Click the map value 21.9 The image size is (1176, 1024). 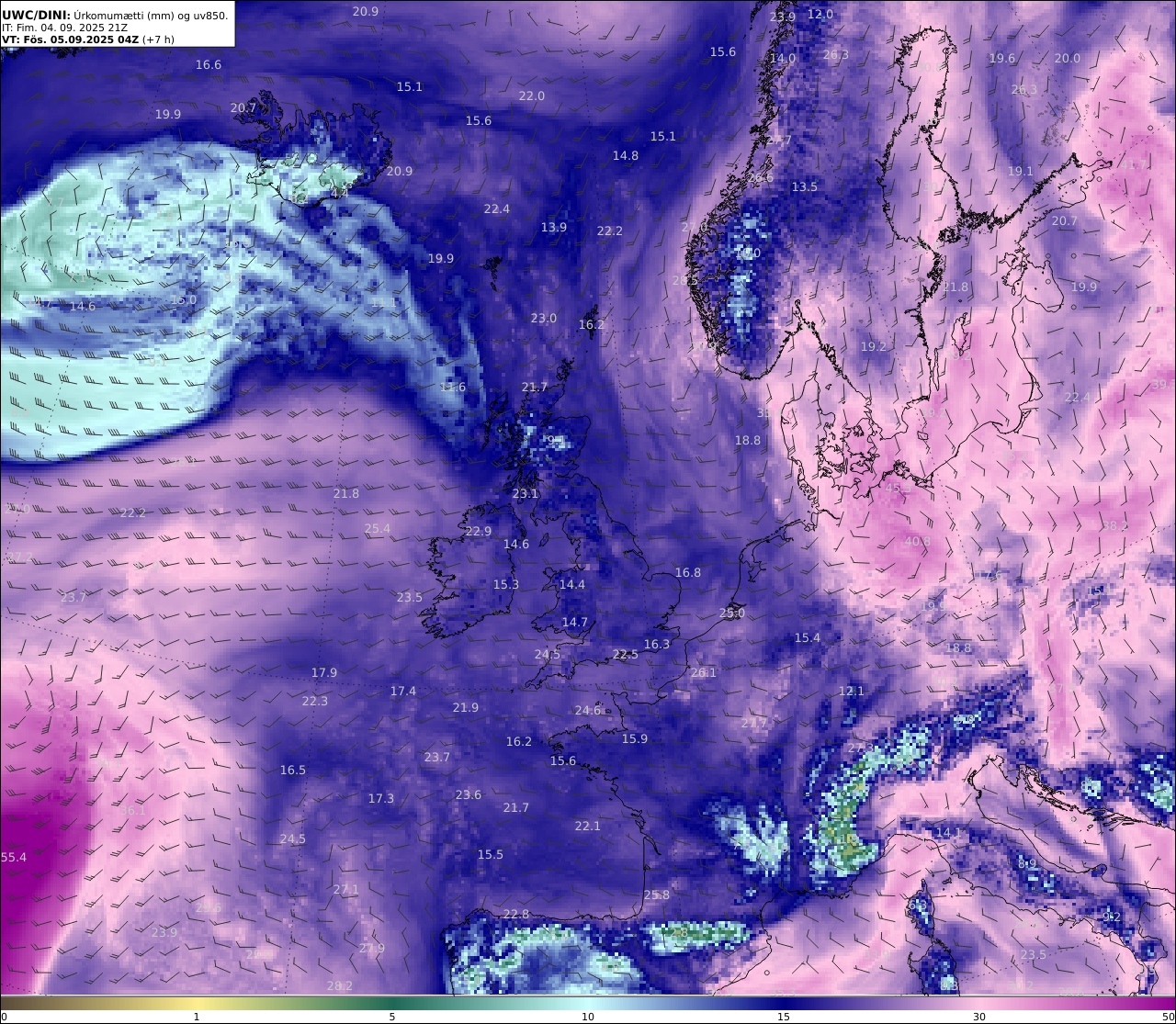coord(466,708)
